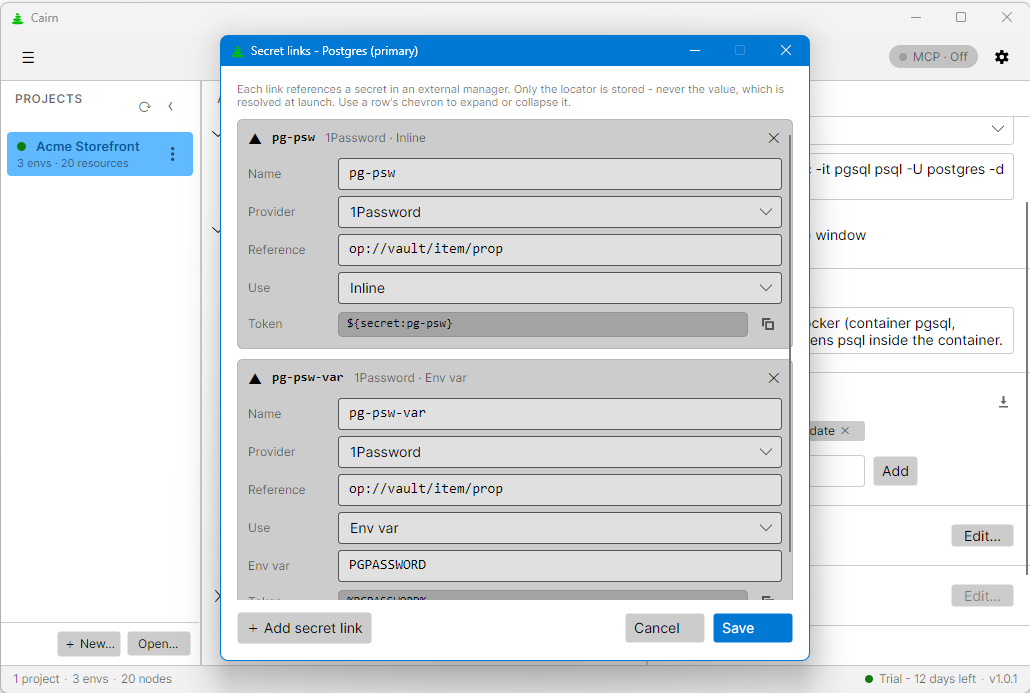Remove the pg-psw-var secret link

(773, 378)
